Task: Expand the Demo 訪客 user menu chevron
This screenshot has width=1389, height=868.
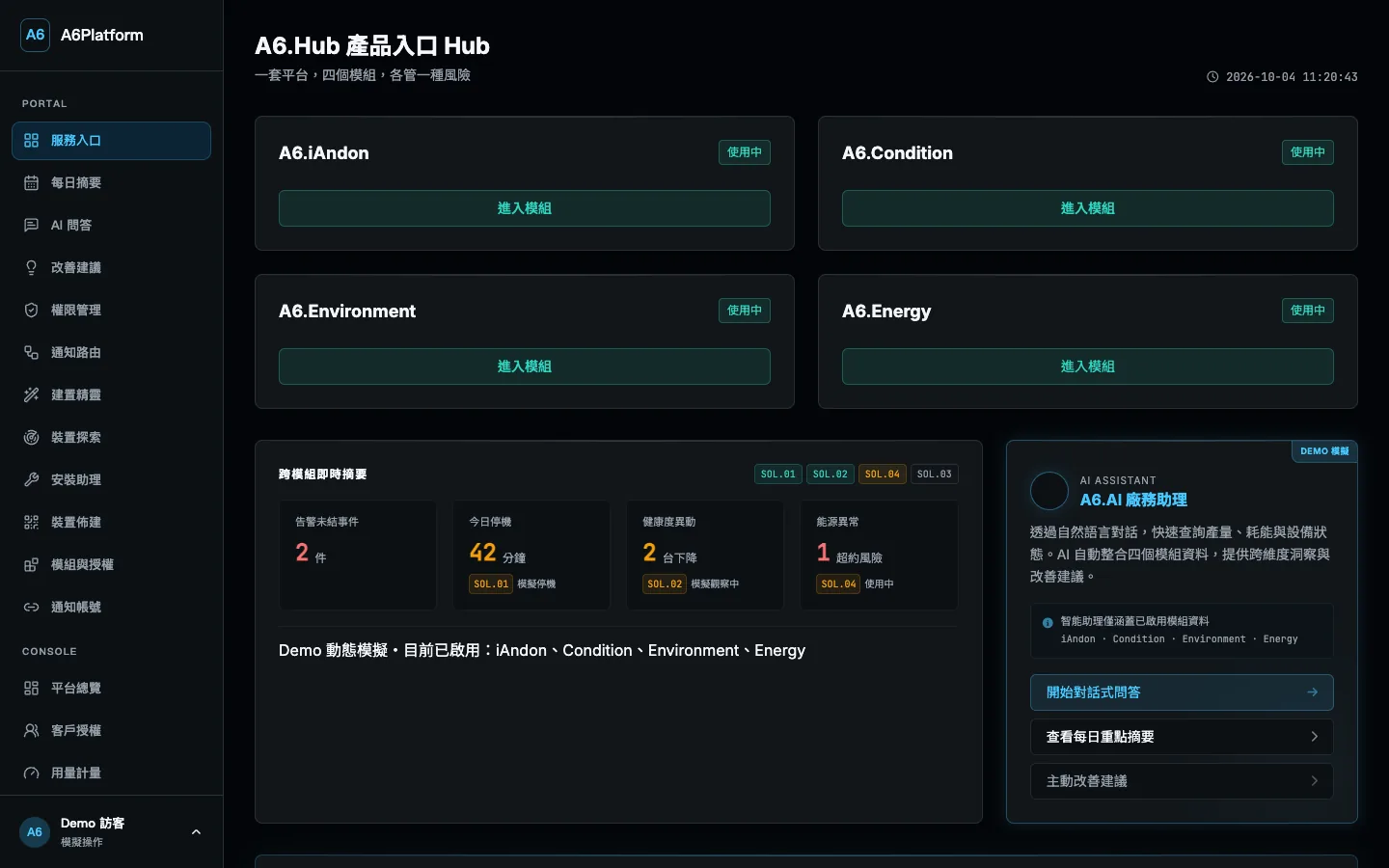Action: pyautogui.click(x=196, y=832)
